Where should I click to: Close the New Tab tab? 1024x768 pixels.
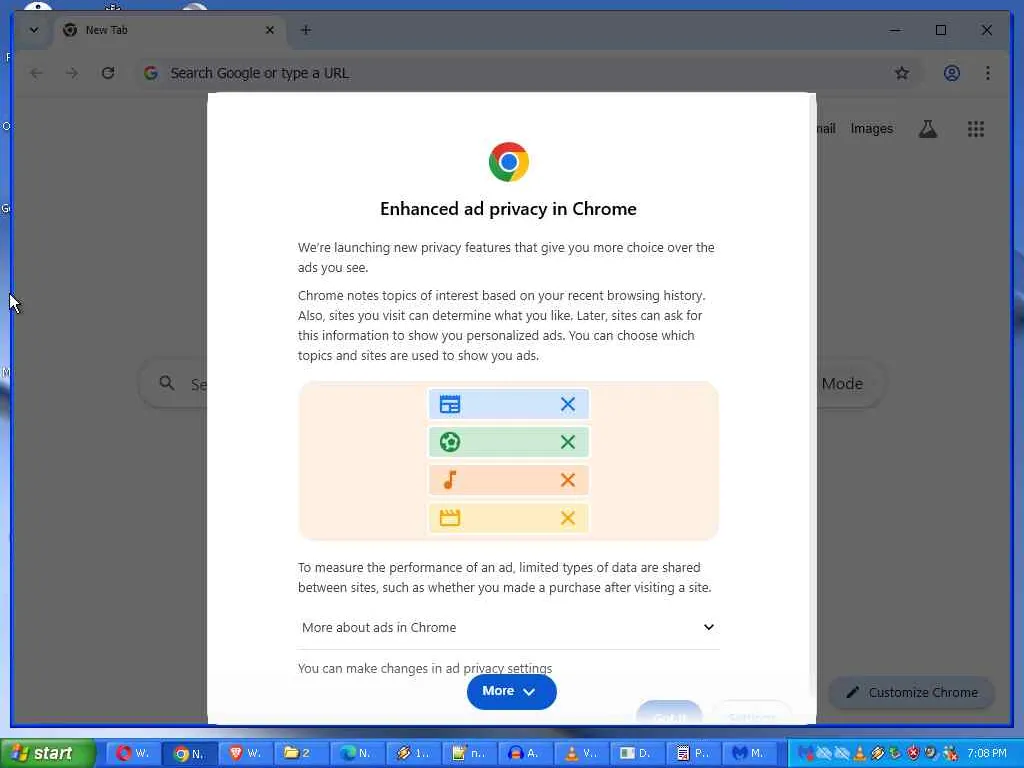pos(270,30)
